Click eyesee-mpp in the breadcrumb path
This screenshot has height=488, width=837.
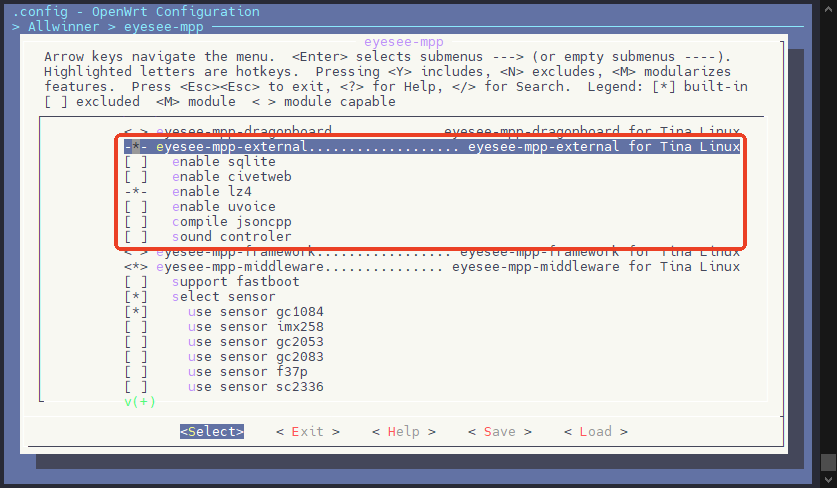click(x=164, y=27)
